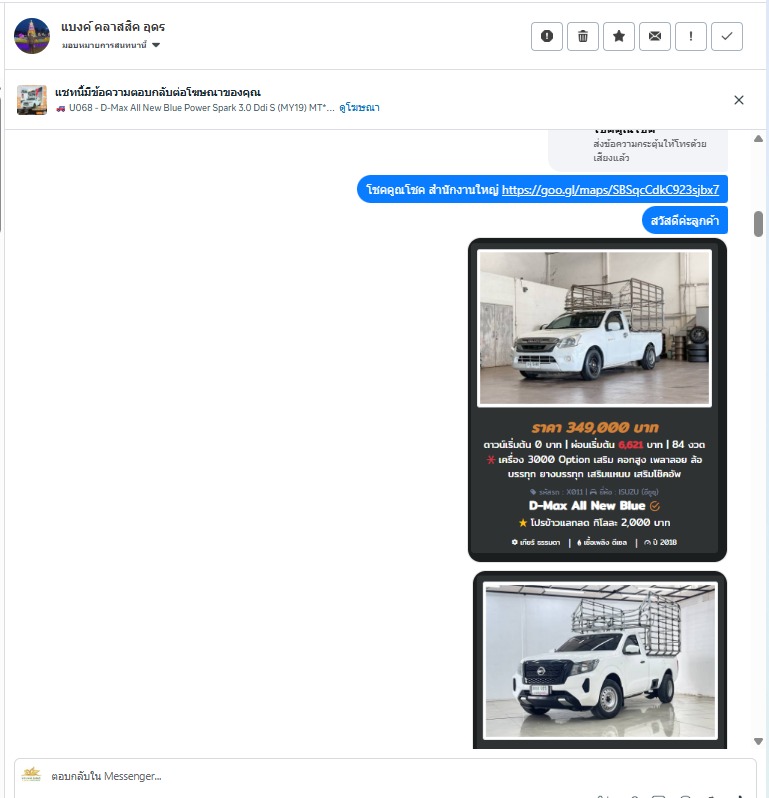Open the D-Max All New Blue truck image
Image resolution: width=769 pixels, height=798 pixels.
(x=594, y=328)
